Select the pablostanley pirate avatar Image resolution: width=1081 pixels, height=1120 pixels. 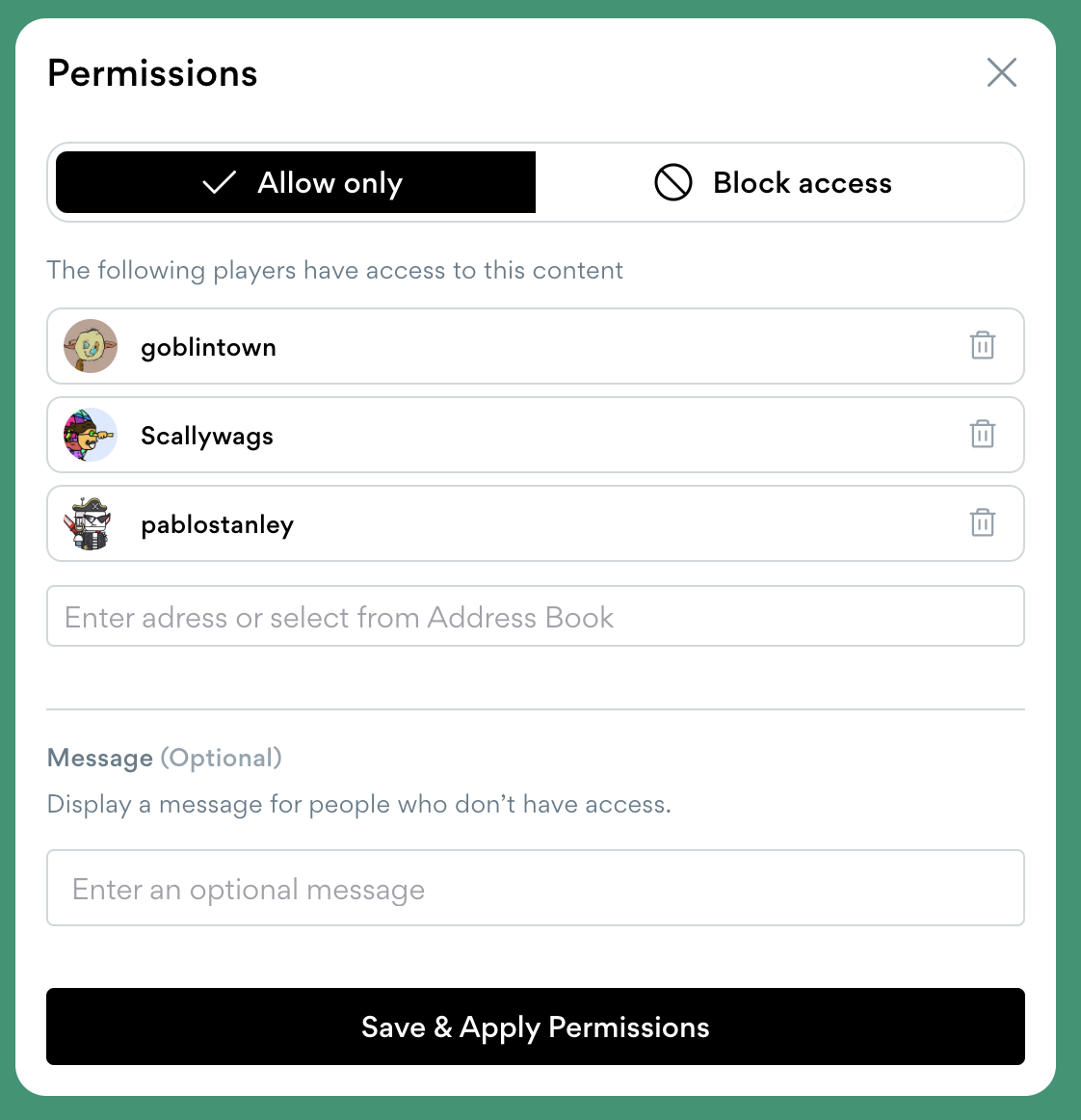click(x=91, y=523)
